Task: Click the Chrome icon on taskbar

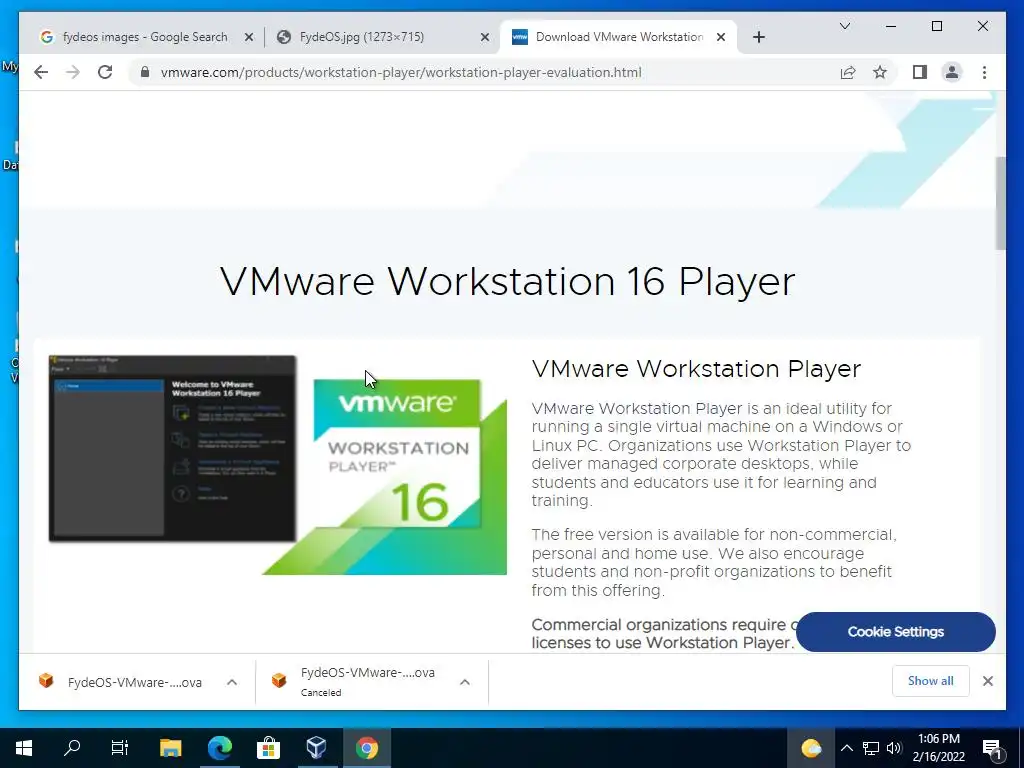Action: pos(366,748)
